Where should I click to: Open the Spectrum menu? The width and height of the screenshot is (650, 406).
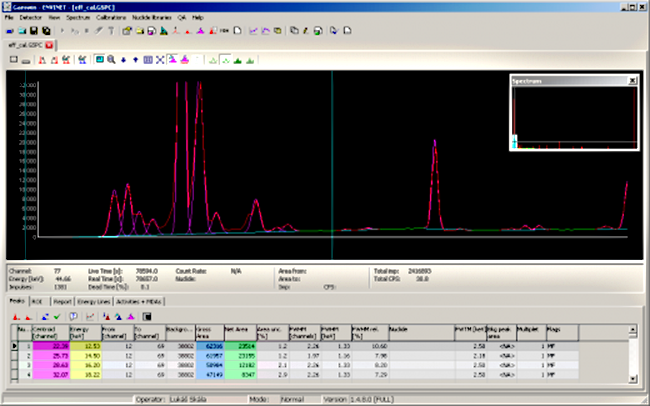pyautogui.click(x=78, y=18)
